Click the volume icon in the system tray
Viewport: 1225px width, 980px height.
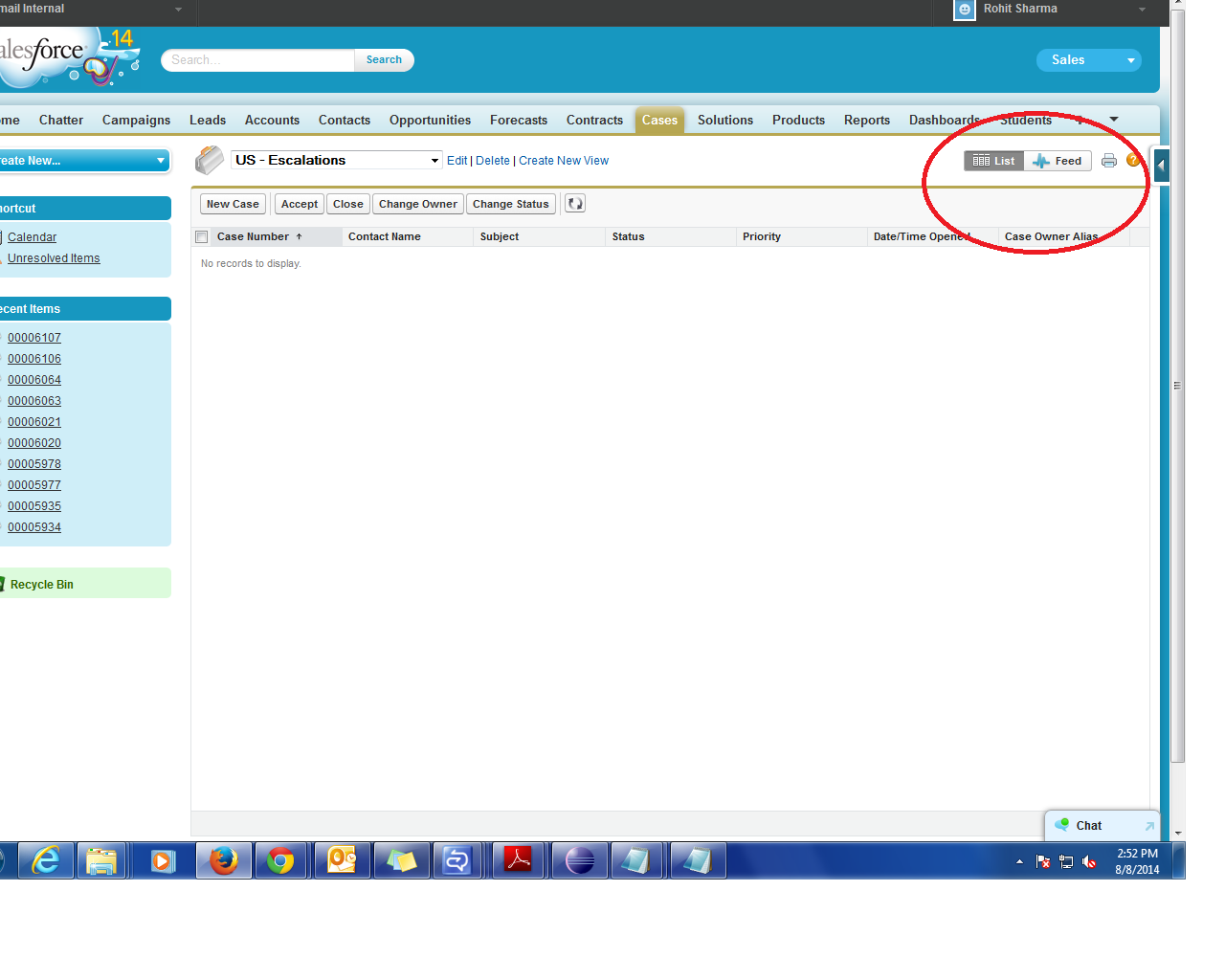(x=1089, y=862)
